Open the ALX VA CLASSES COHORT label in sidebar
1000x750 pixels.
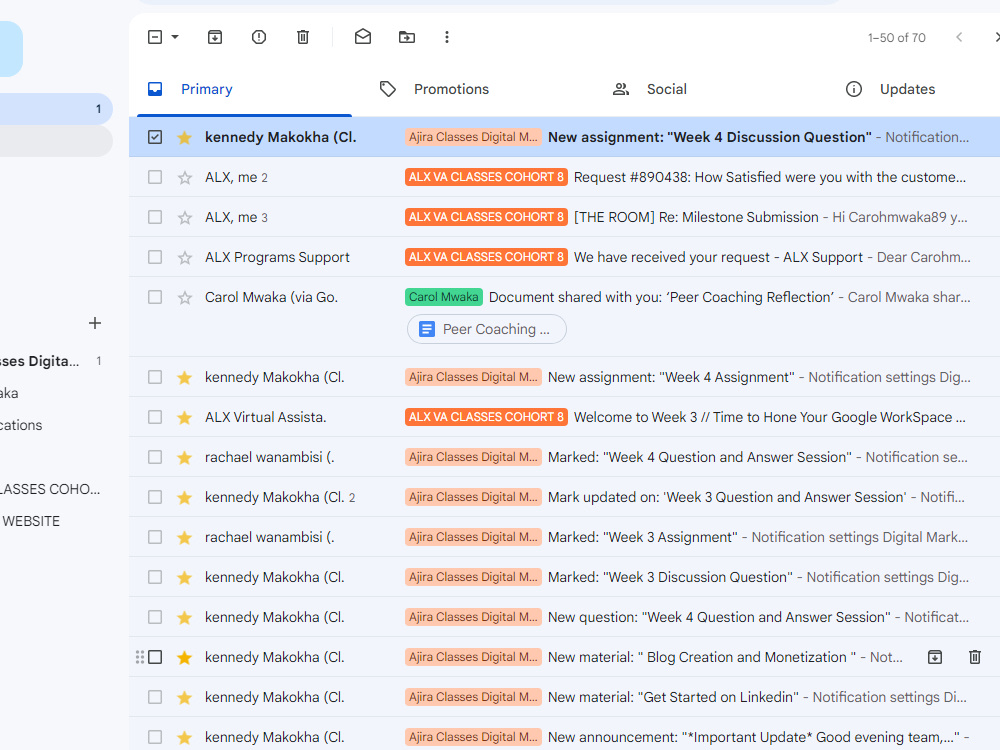[50, 489]
